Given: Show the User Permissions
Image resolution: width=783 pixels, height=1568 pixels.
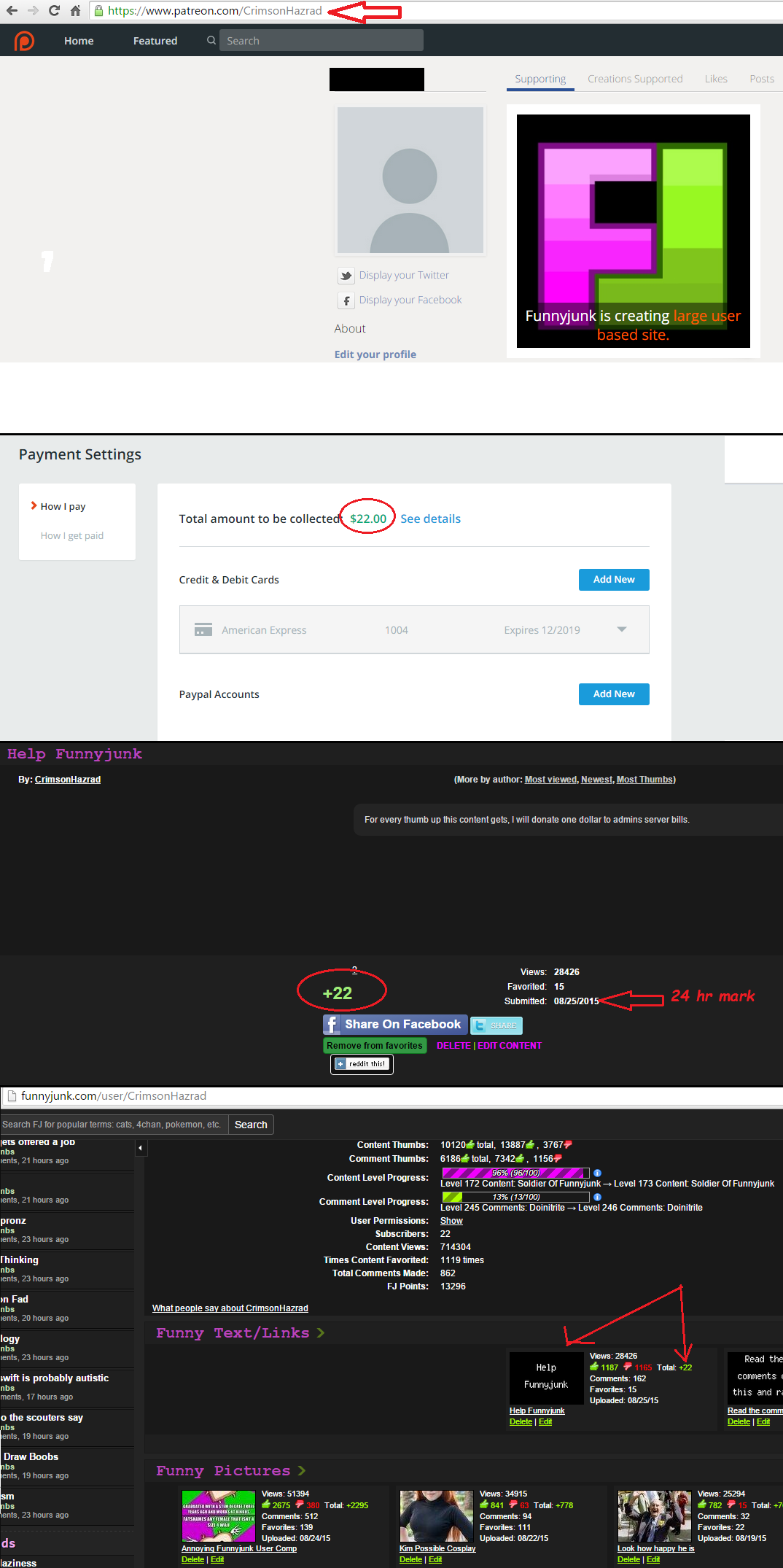Looking at the screenshot, I should pyautogui.click(x=451, y=1221).
